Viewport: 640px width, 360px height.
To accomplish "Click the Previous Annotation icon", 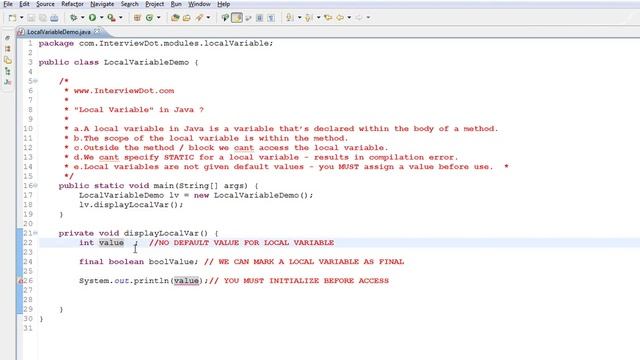I will 309,18.
